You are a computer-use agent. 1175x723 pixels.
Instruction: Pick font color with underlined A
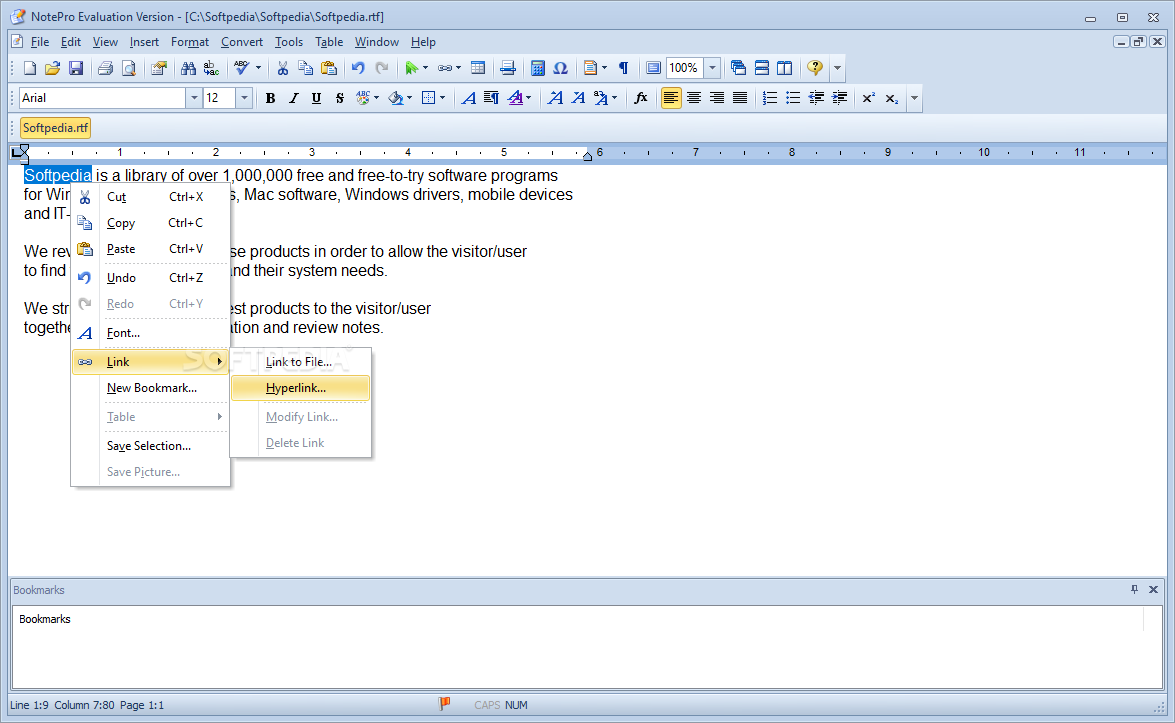(515, 98)
